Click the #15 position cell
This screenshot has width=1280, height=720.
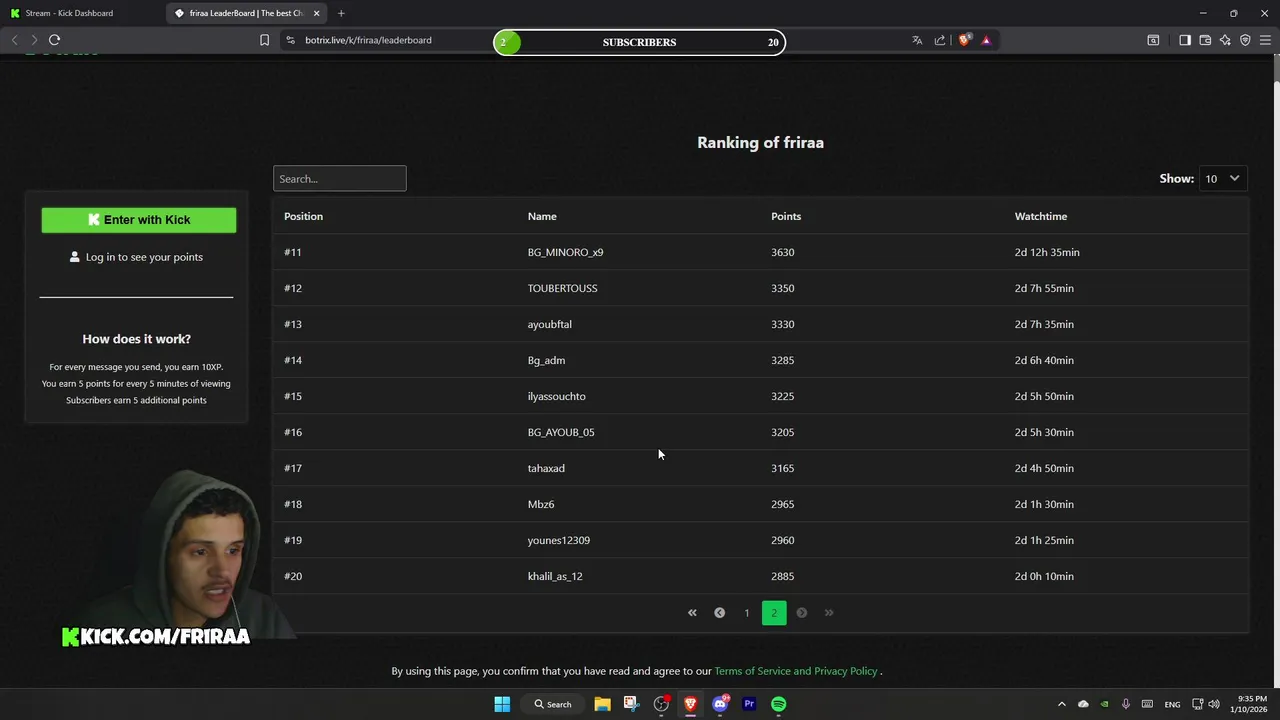(293, 396)
